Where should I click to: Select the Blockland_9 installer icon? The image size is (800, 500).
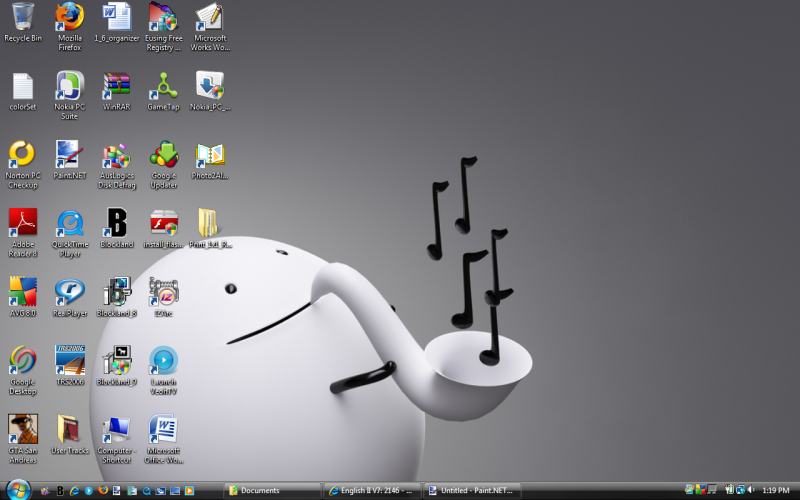point(117,366)
